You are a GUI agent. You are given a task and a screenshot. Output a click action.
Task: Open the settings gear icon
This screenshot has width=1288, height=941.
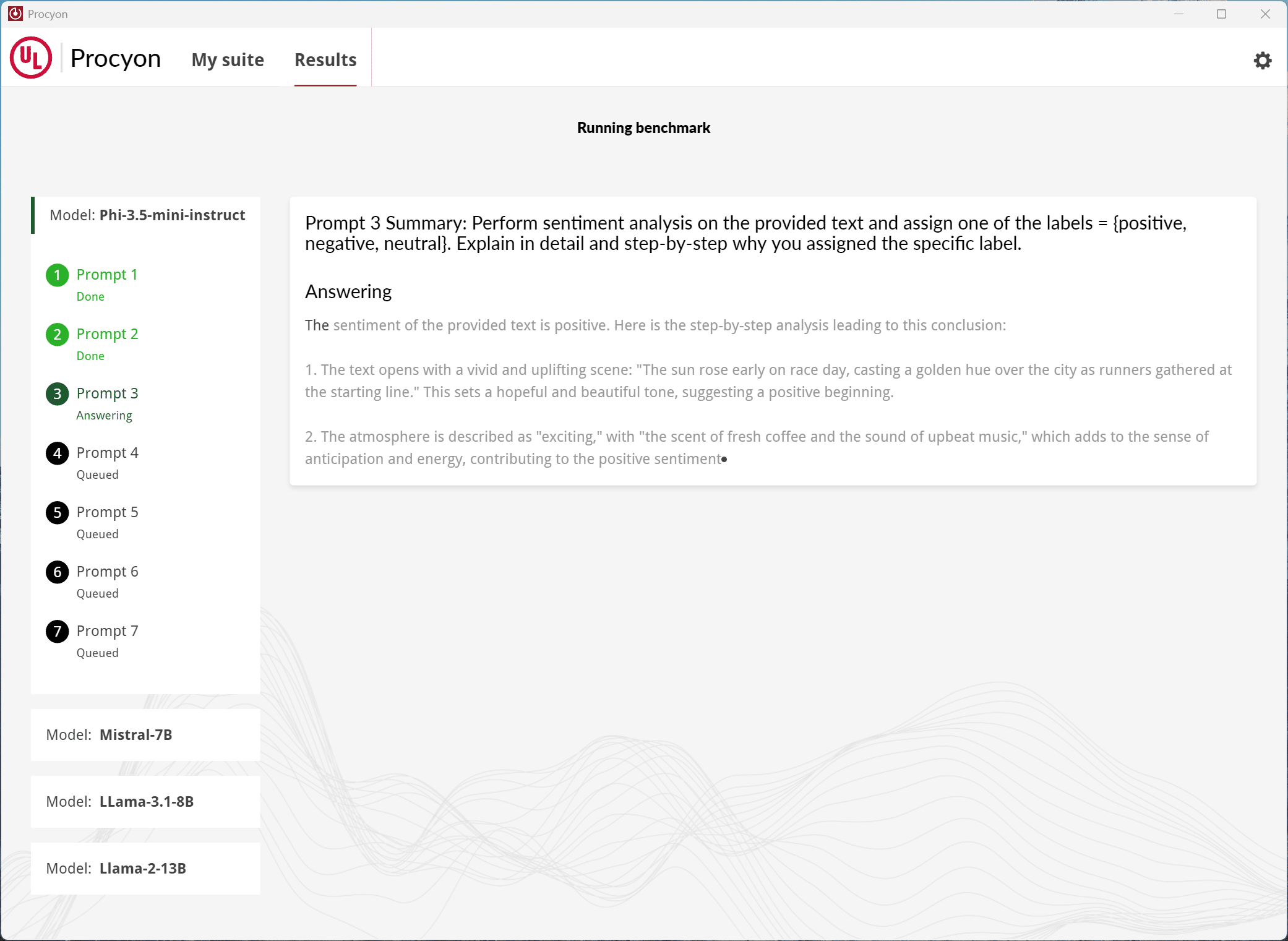(1262, 60)
